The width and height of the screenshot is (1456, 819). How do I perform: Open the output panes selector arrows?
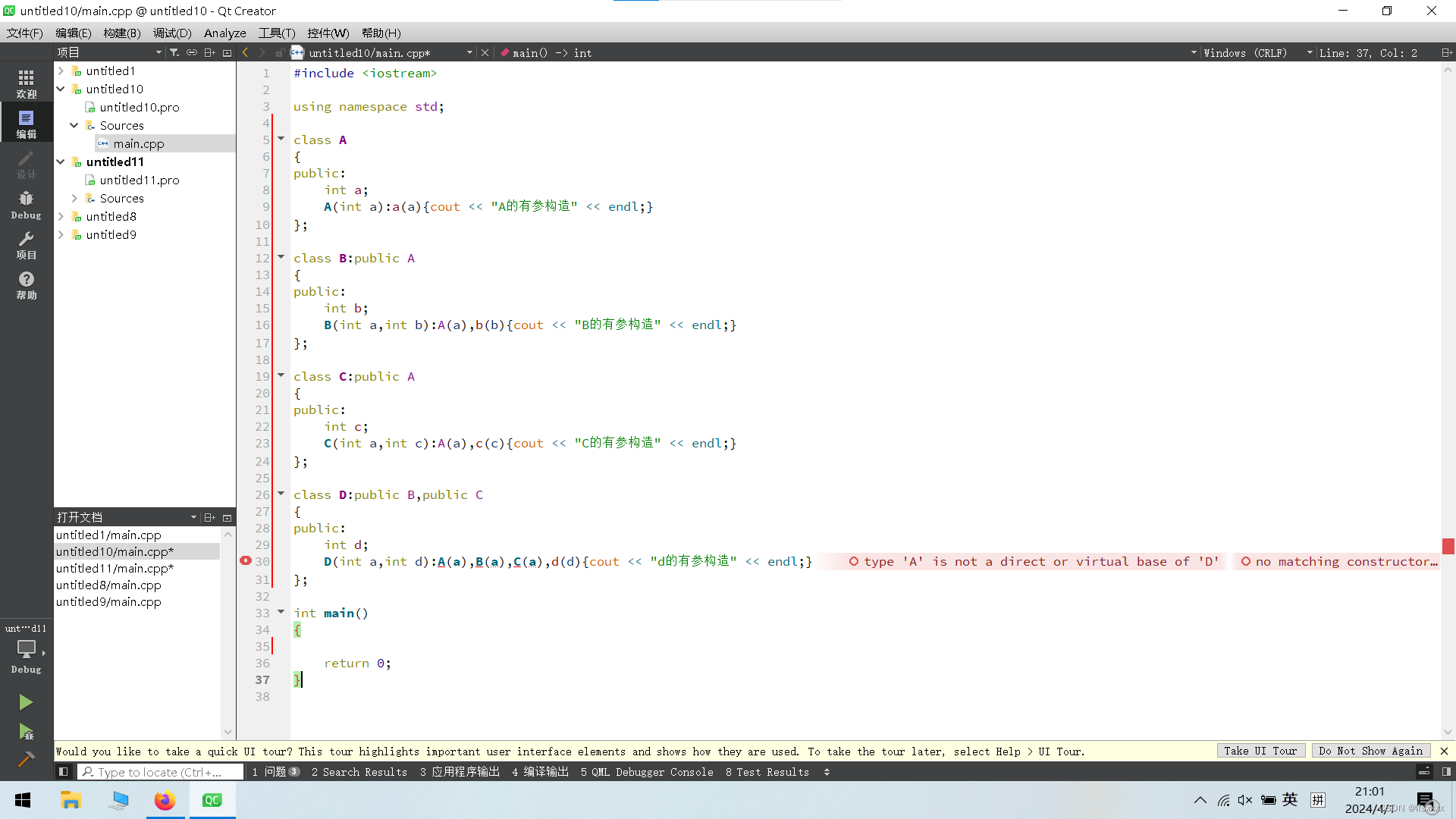[827, 772]
